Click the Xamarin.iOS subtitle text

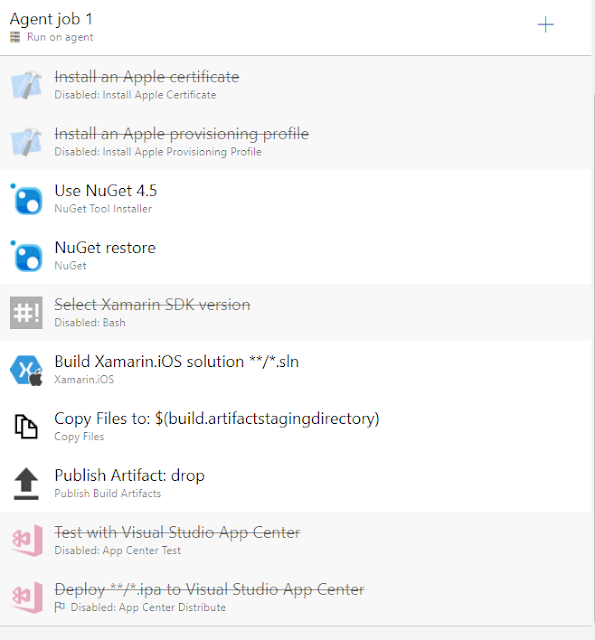coord(84,379)
